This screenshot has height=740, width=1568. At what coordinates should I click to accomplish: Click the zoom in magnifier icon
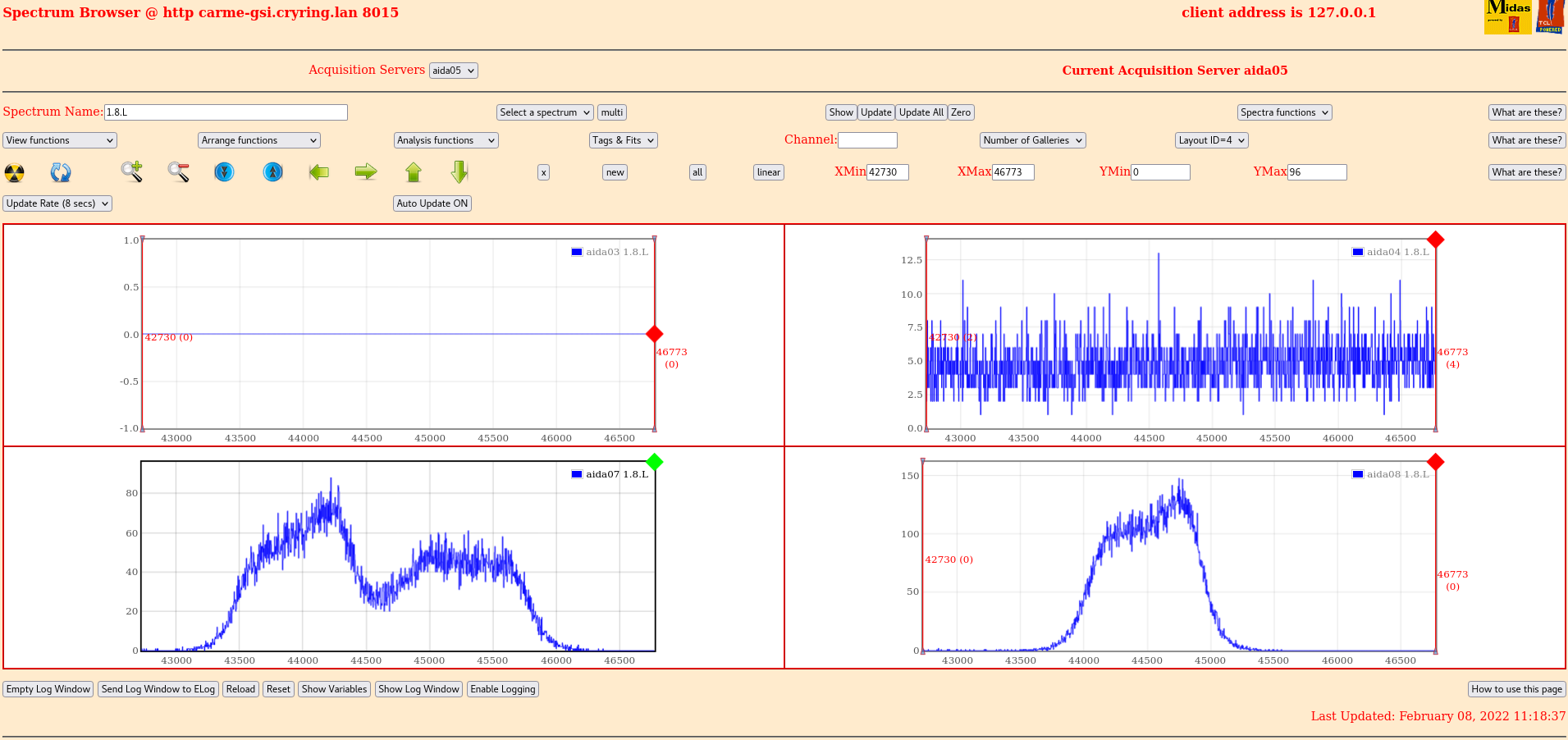pyautogui.click(x=132, y=171)
